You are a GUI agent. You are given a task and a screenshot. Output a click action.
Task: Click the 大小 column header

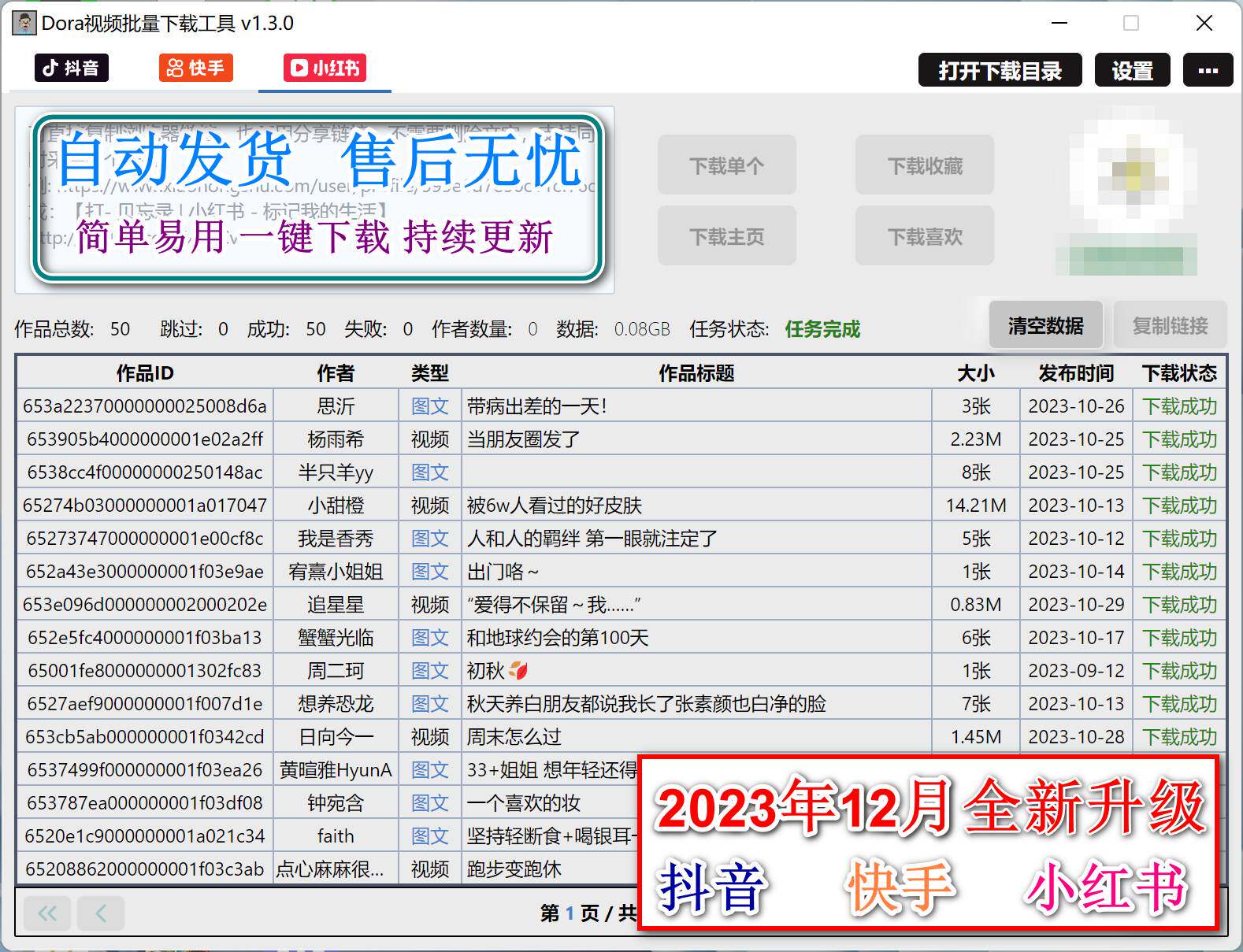click(x=976, y=373)
